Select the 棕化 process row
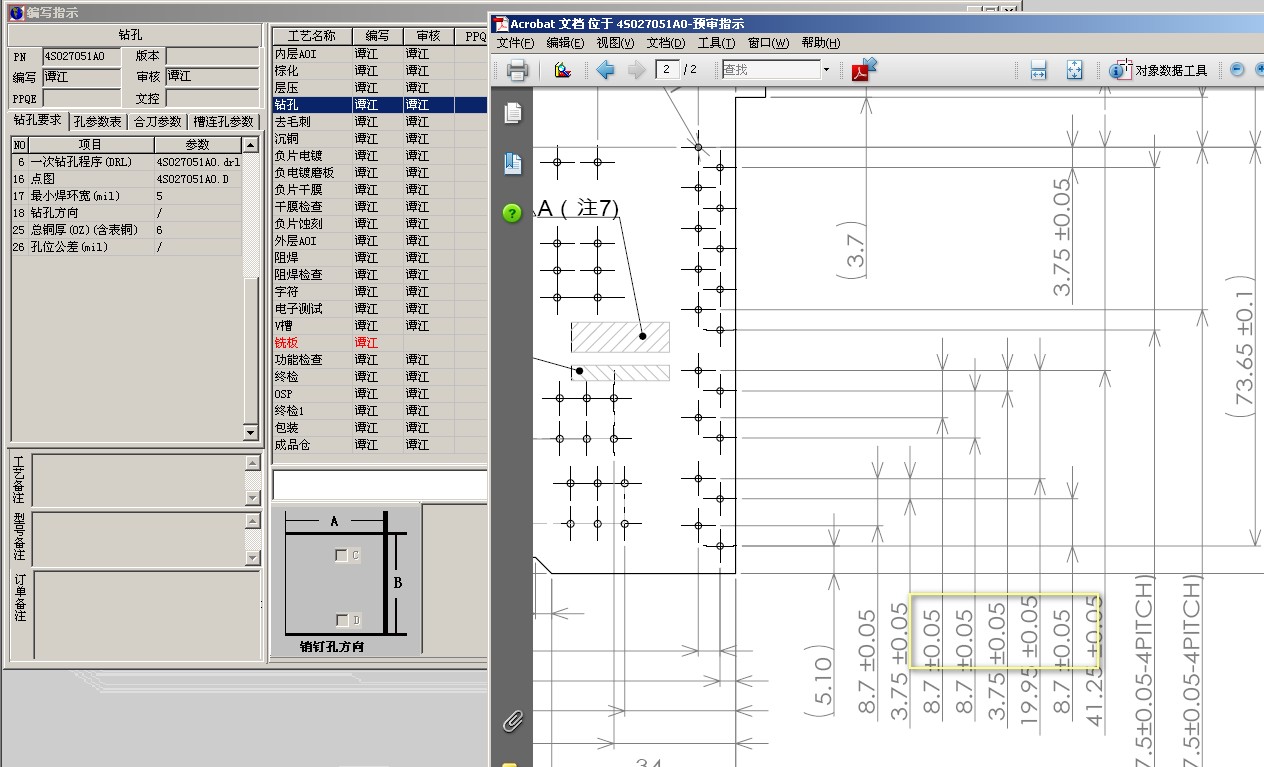 pos(379,71)
